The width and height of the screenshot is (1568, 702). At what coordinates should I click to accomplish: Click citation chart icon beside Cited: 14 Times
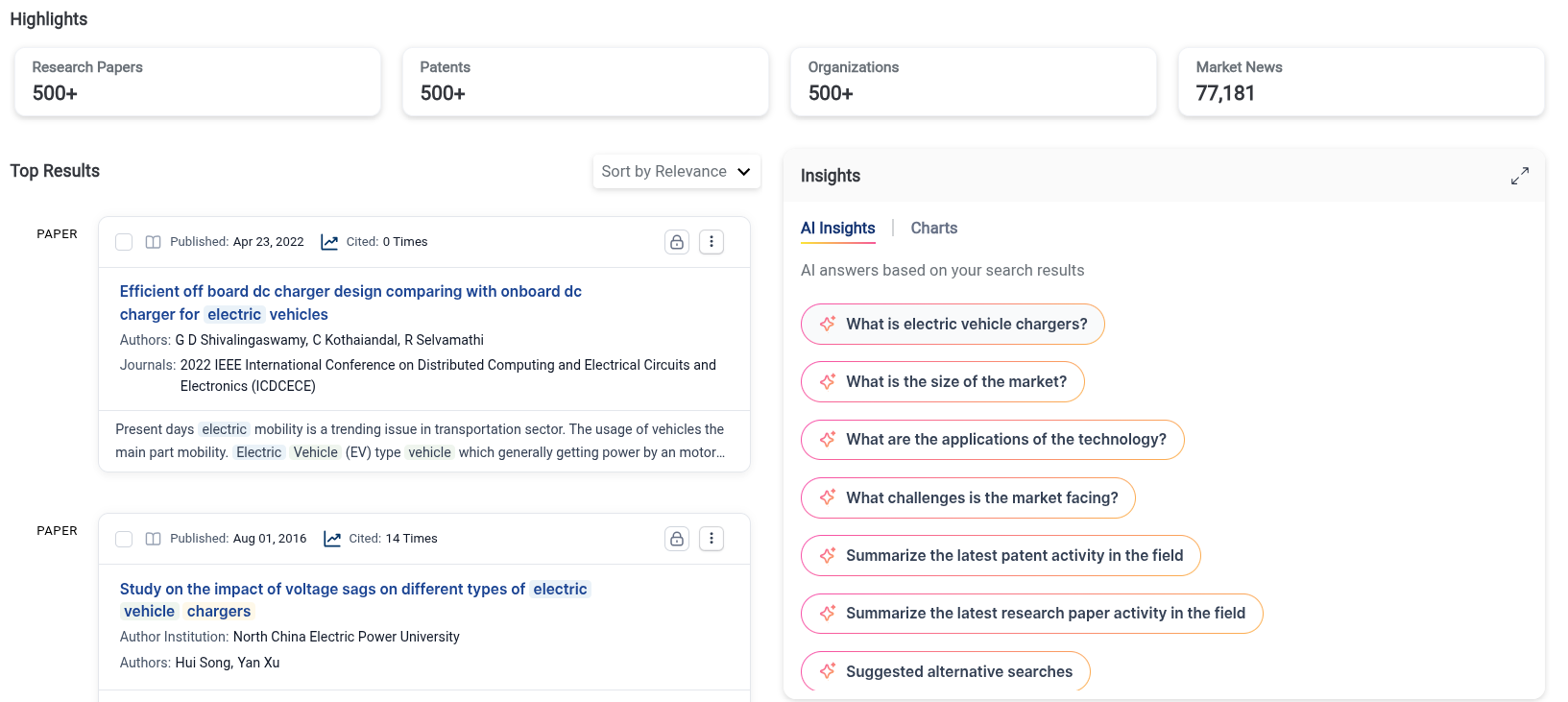332,539
